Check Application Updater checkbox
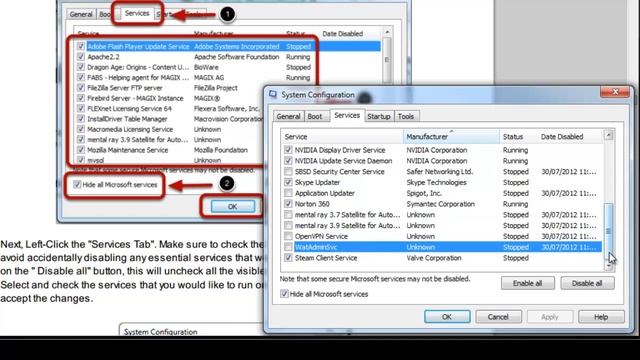 coord(288,193)
